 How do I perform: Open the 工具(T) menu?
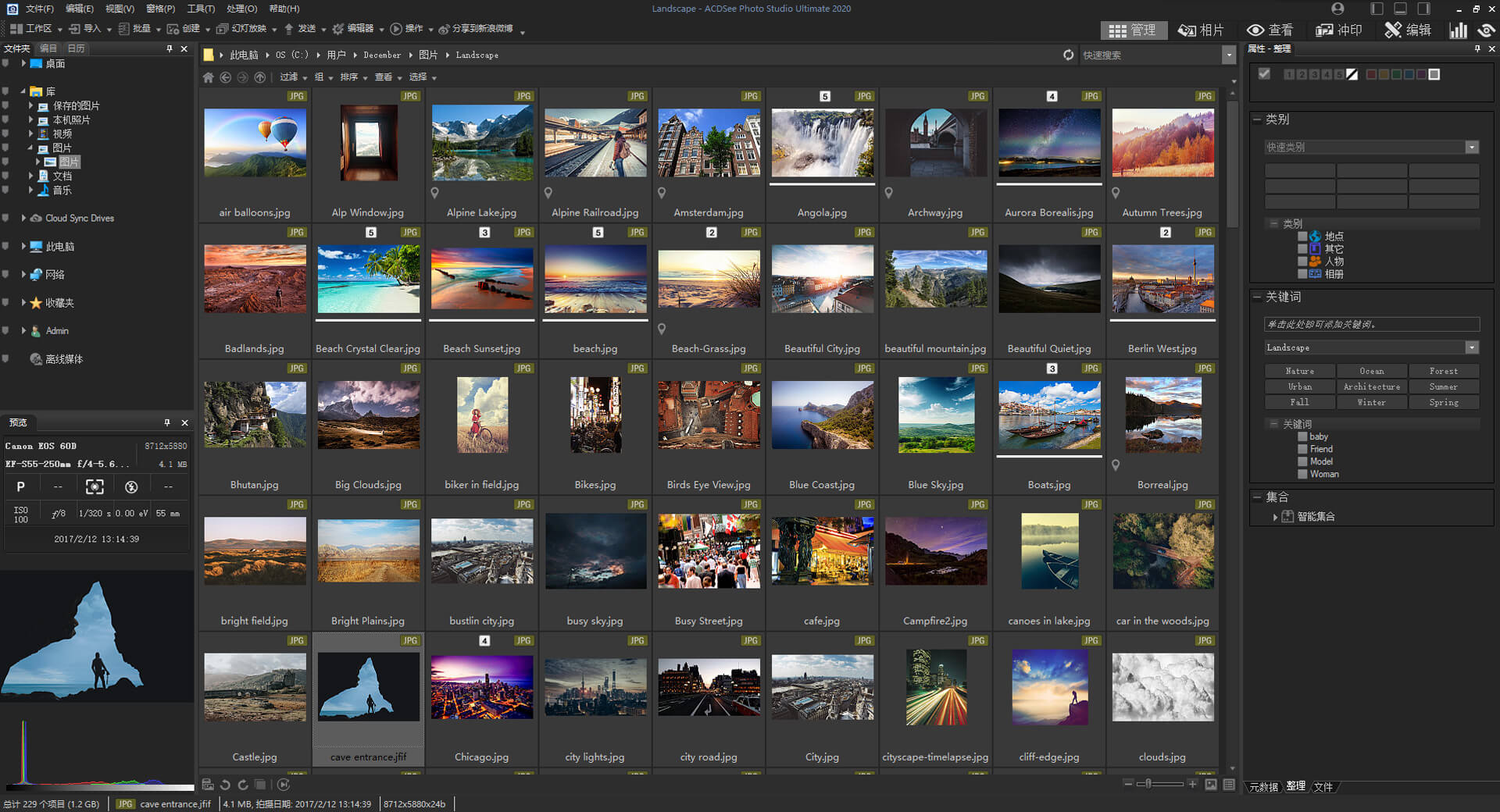201,9
